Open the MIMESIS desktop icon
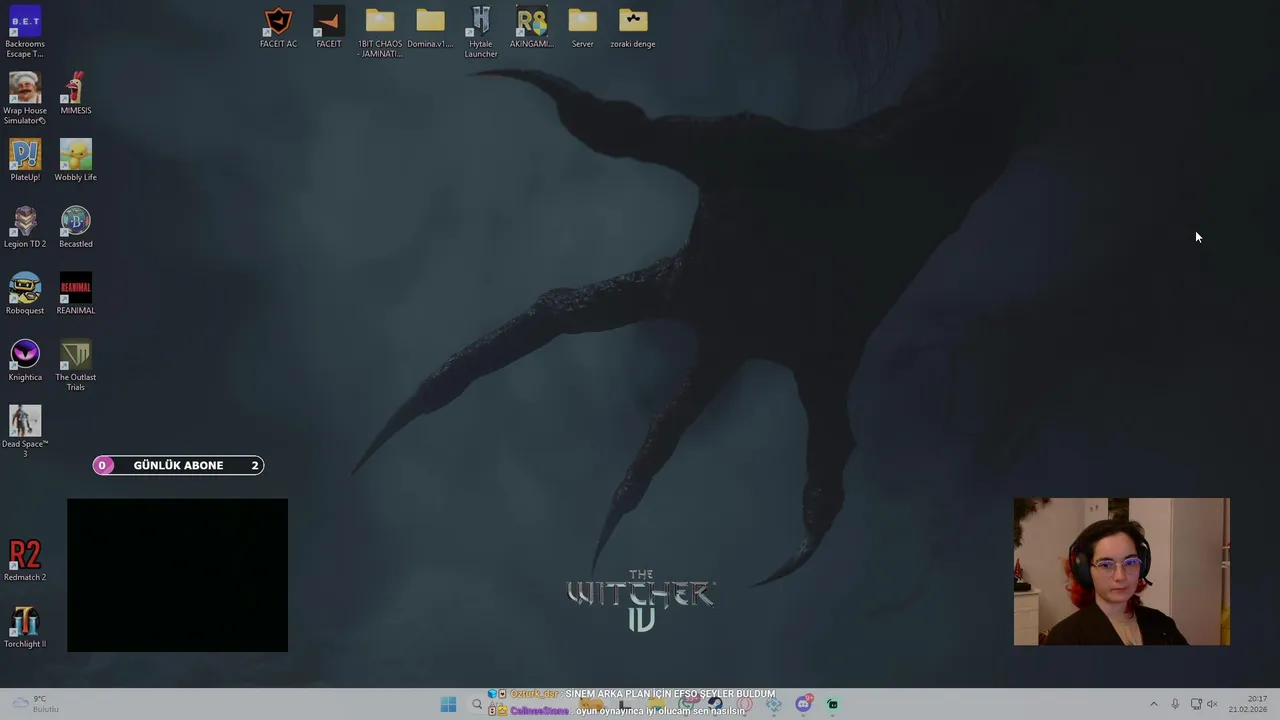Viewport: 1280px width, 720px height. [75, 92]
